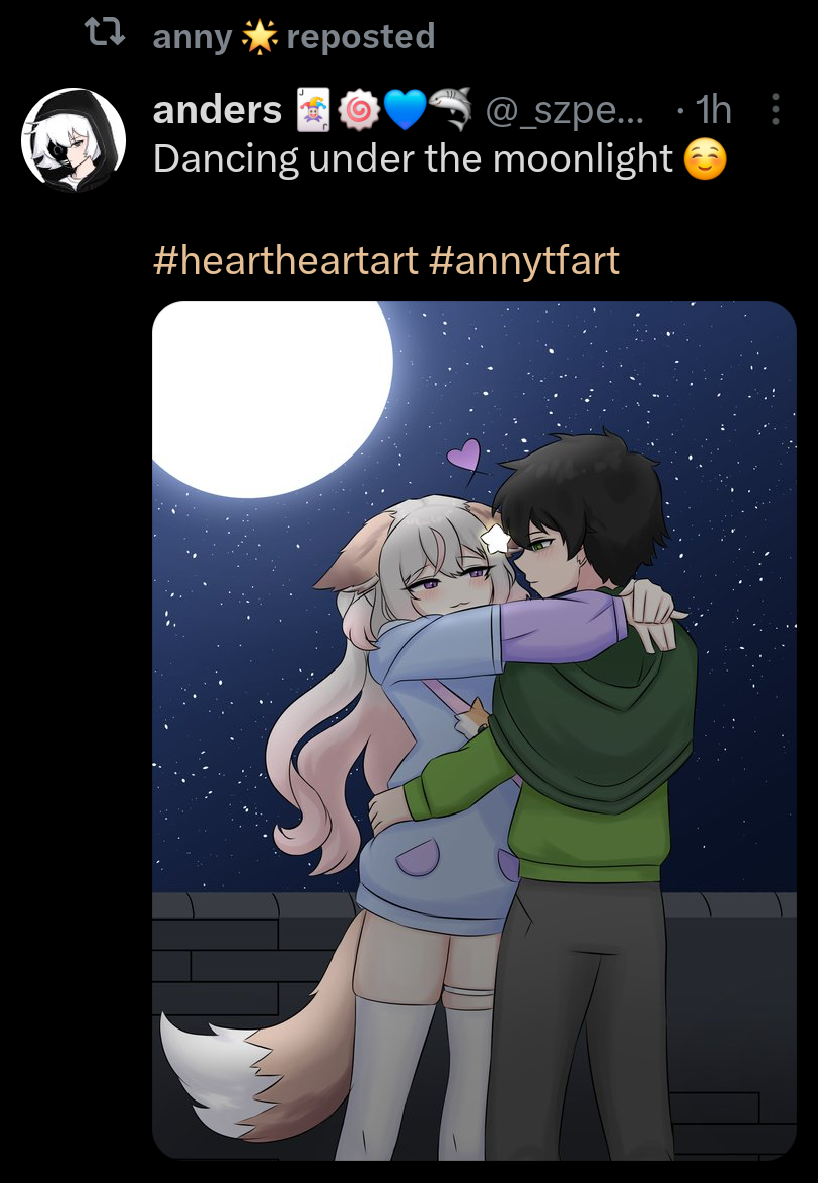Image resolution: width=818 pixels, height=1183 pixels.
Task: Click the full moon in the artwork
Action: pos(272,398)
